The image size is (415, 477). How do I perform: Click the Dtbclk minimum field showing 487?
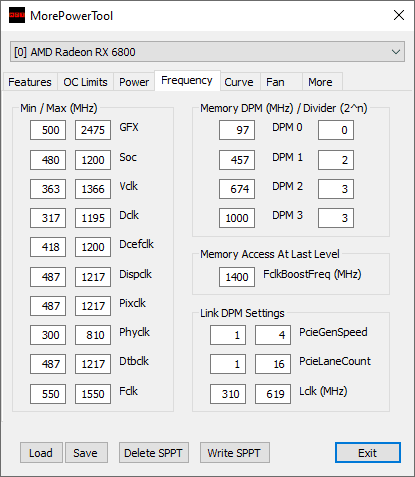pyautogui.click(x=48, y=364)
